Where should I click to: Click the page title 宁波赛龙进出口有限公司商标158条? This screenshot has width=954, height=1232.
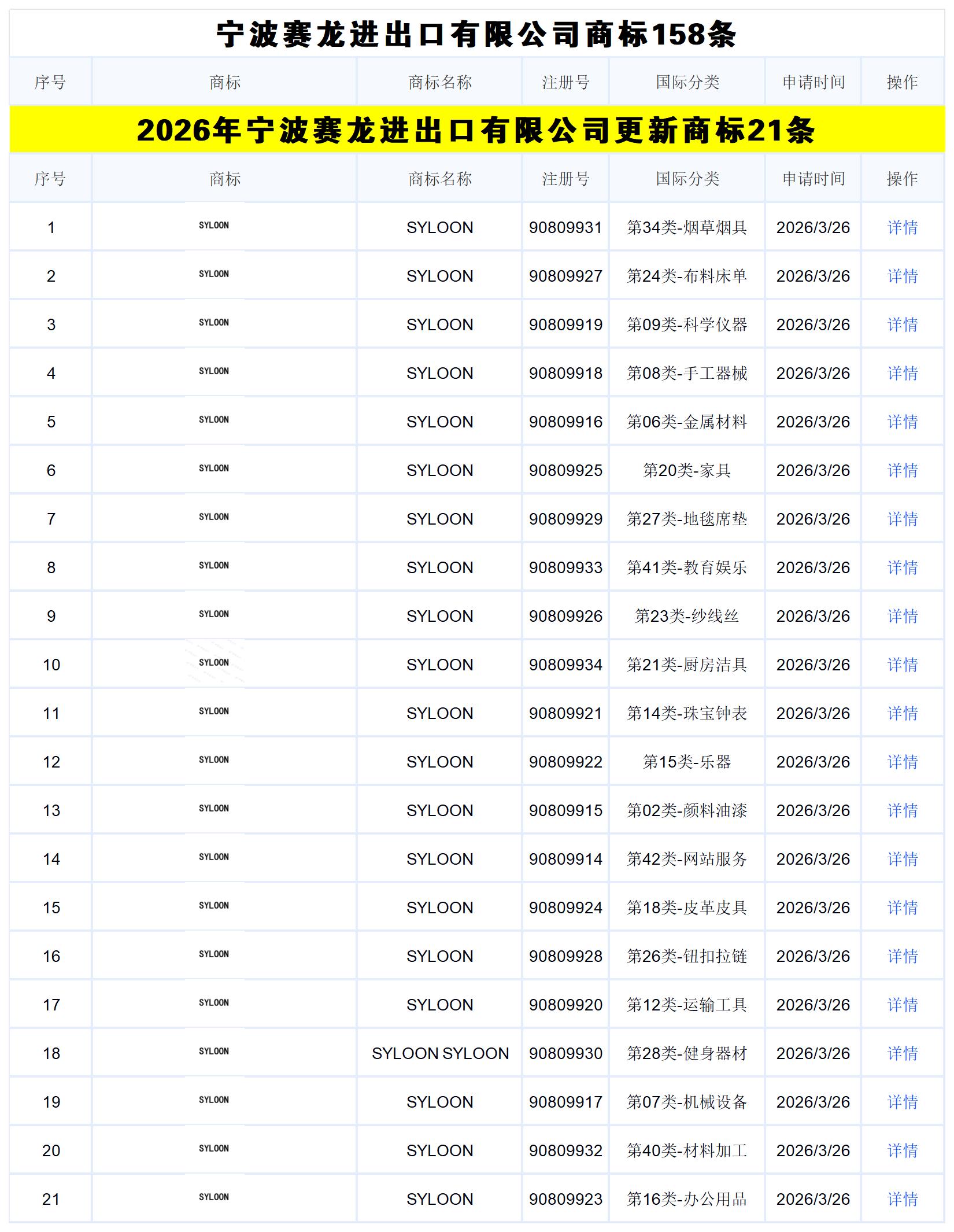pyautogui.click(x=476, y=34)
